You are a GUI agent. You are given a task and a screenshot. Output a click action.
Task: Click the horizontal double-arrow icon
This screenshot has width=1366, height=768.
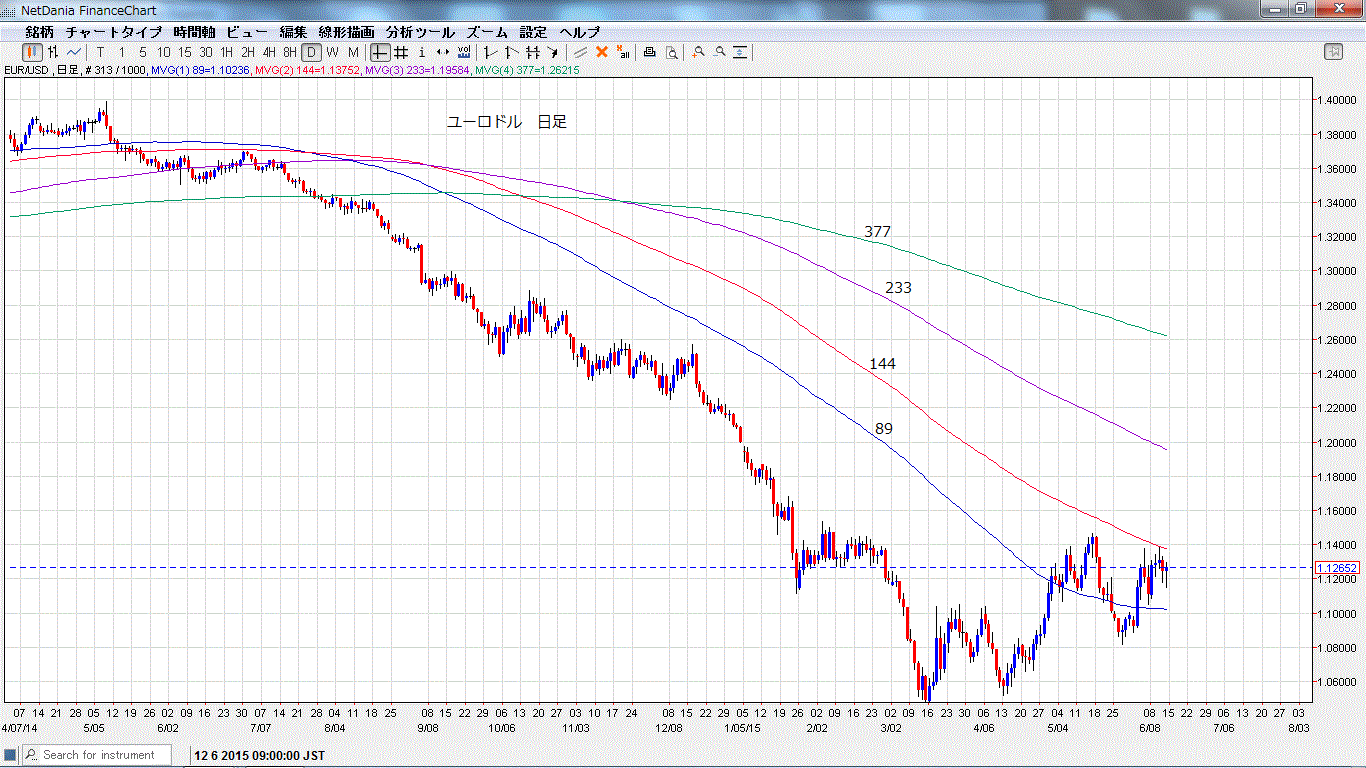pos(443,52)
